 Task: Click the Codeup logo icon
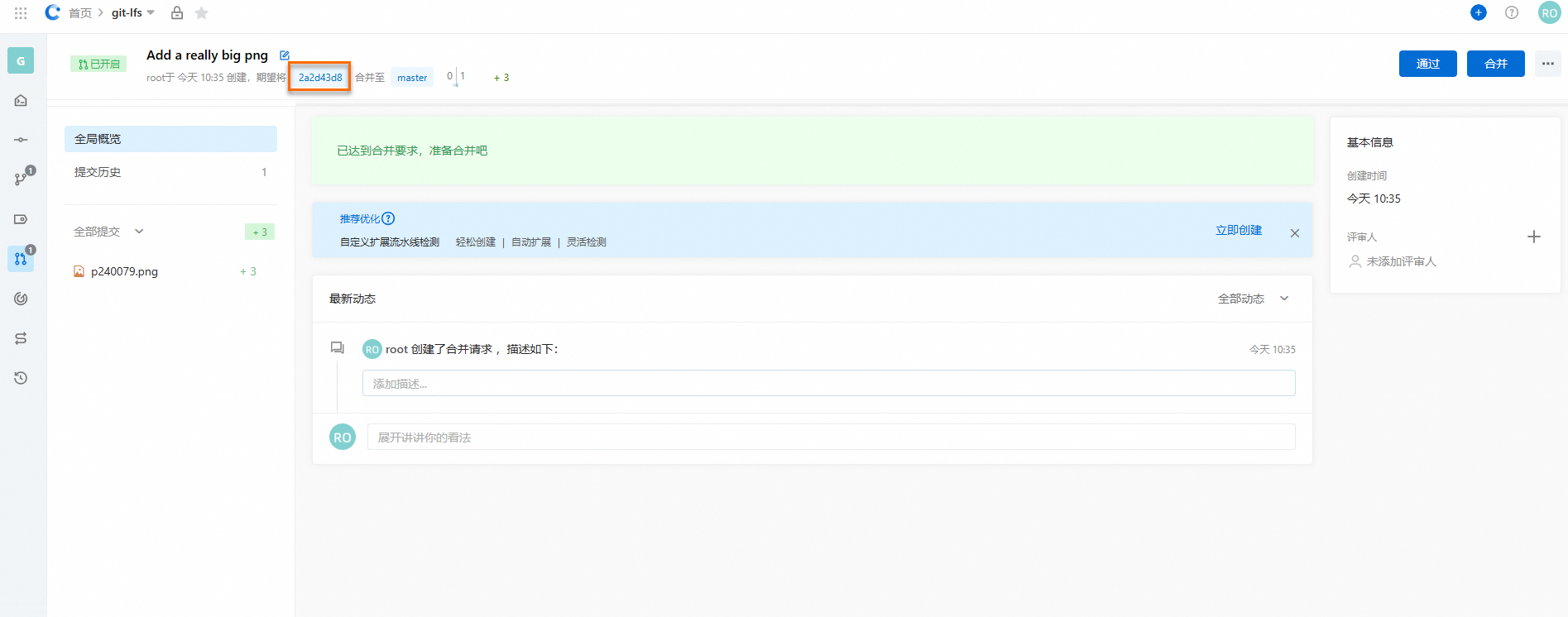pyautogui.click(x=53, y=12)
